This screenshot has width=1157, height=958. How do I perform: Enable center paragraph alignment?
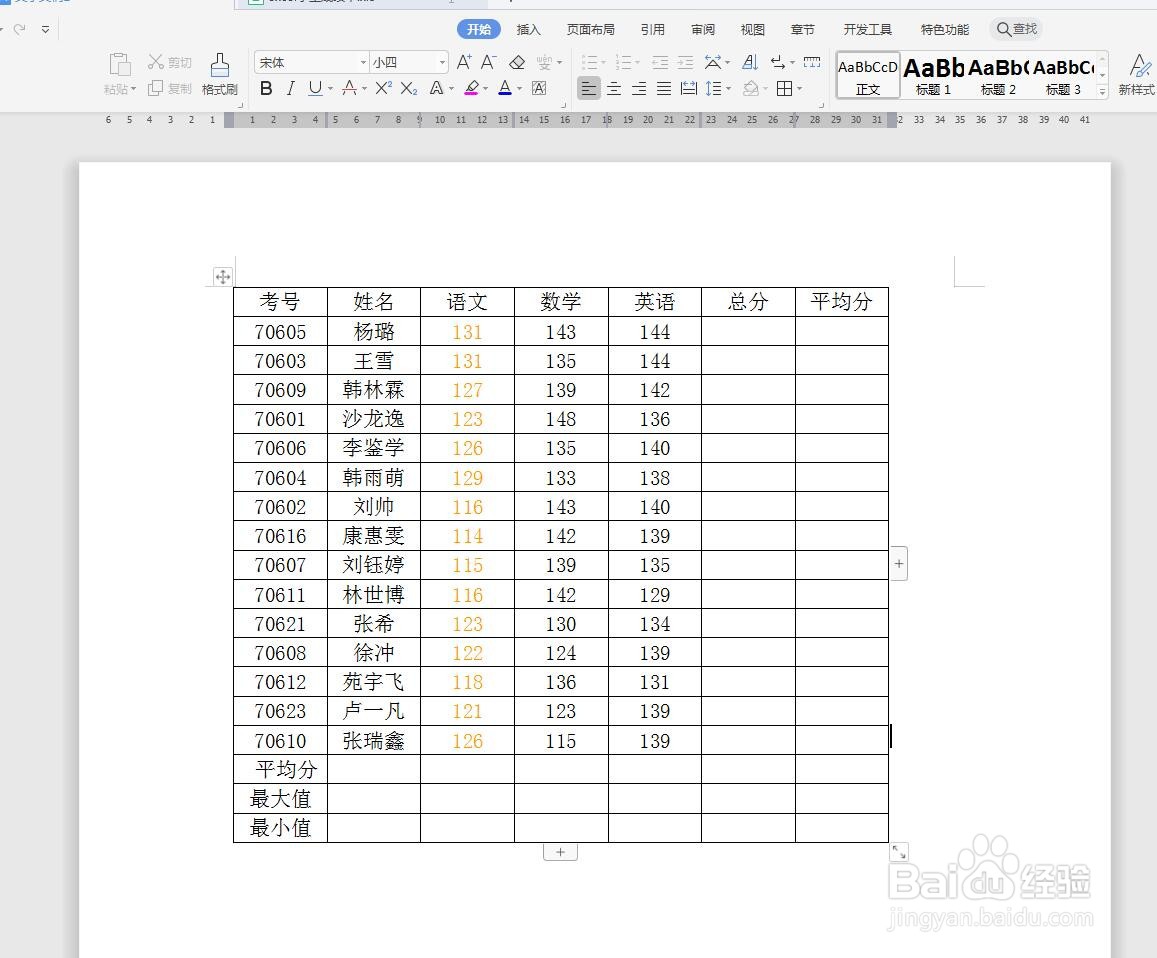pyautogui.click(x=614, y=89)
